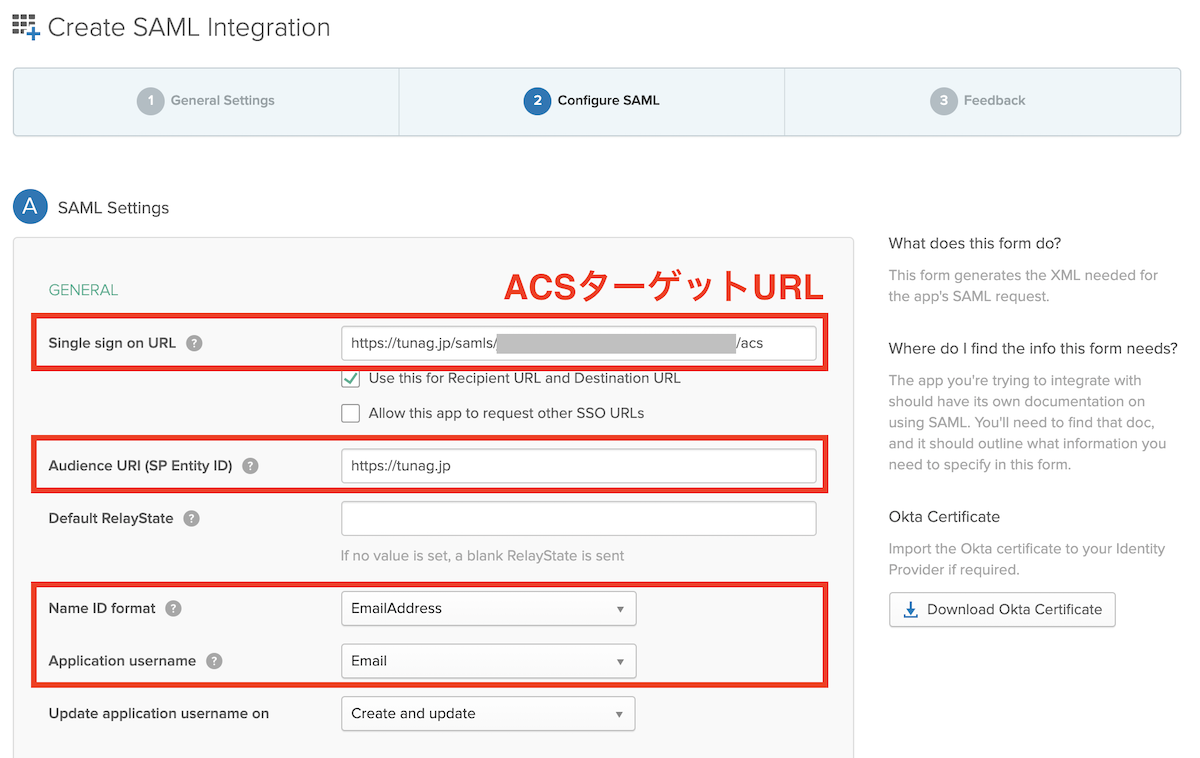Click the Create SAML Integration app icon

tap(26, 27)
